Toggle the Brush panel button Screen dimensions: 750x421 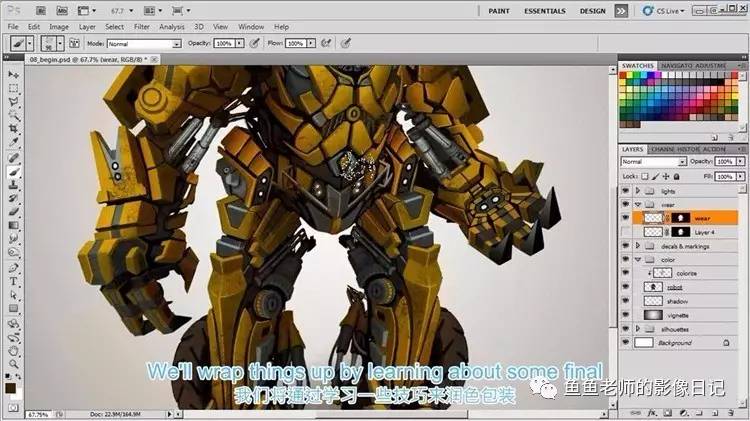74,43
